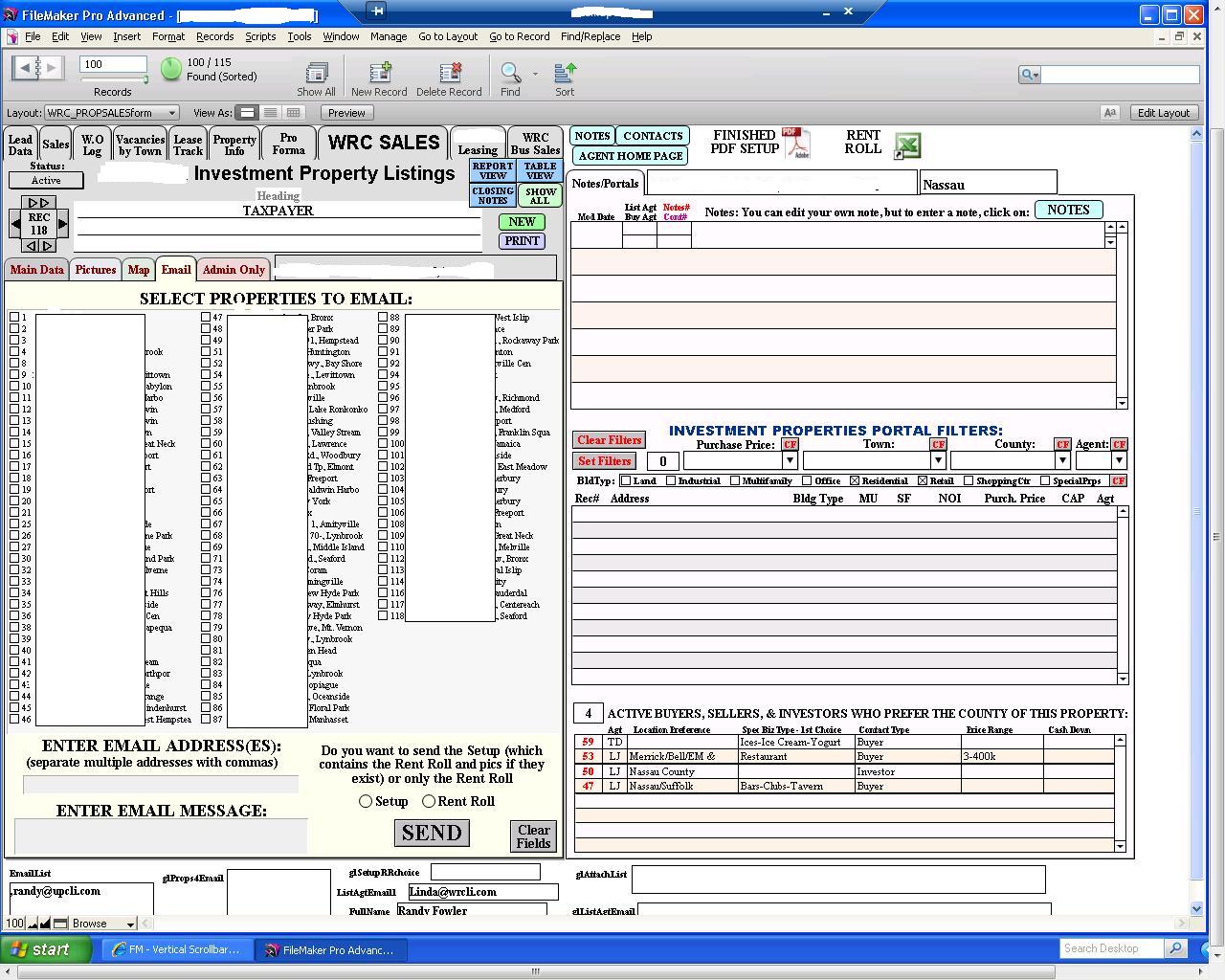The height and width of the screenshot is (980, 1225).
Task: Click the FileMaker window vertical scrollbar
Action: pyautogui.click(x=1196, y=521)
